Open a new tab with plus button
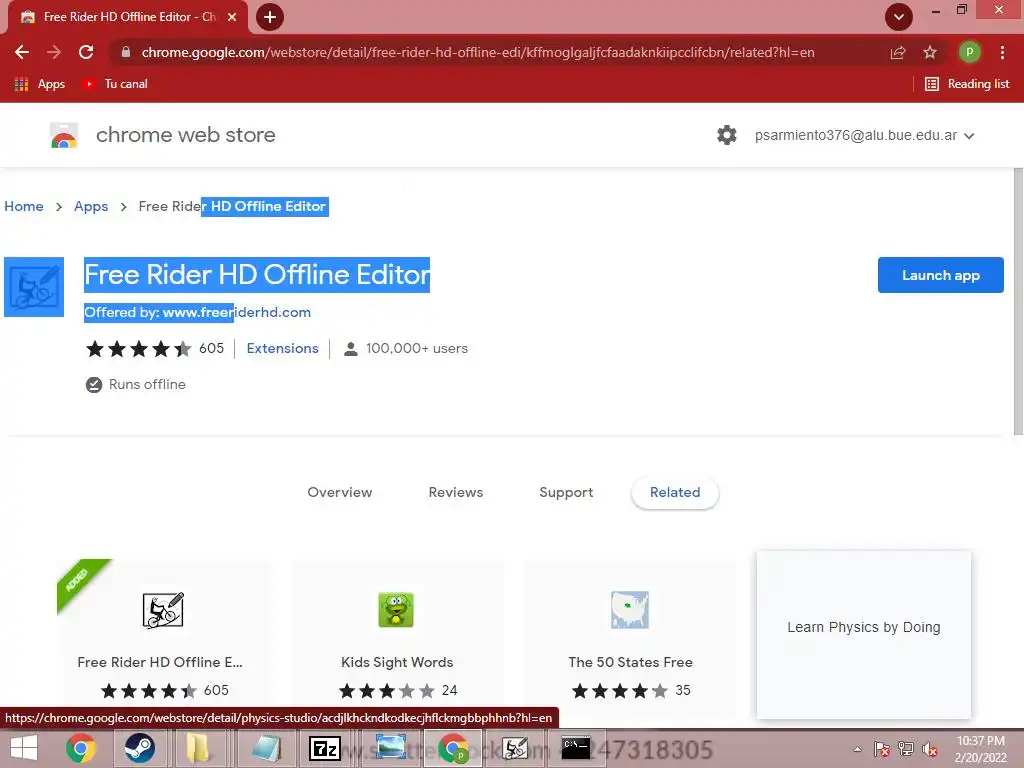This screenshot has width=1024, height=768. point(270,17)
